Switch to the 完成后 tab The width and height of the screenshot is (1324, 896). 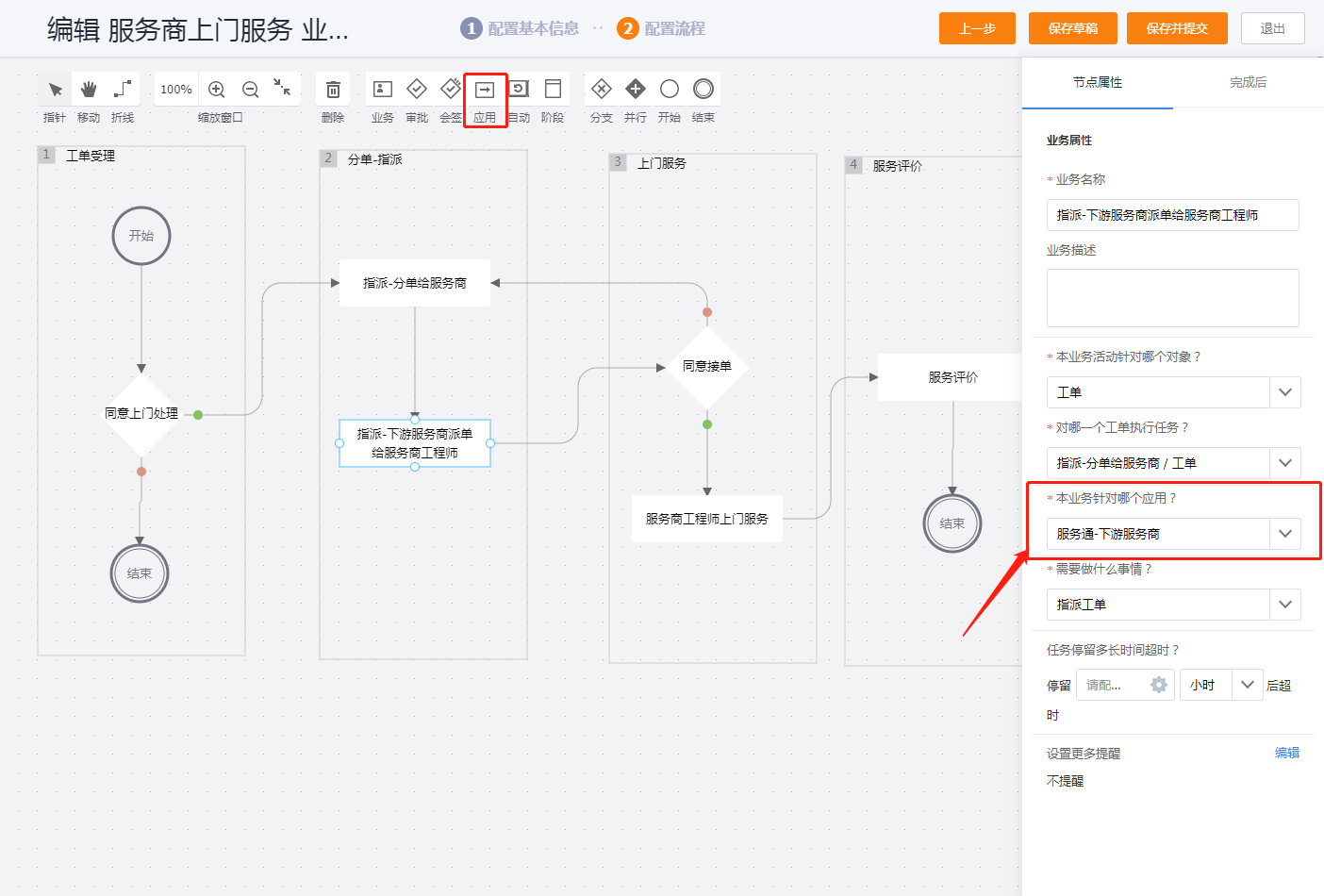pos(1249,83)
